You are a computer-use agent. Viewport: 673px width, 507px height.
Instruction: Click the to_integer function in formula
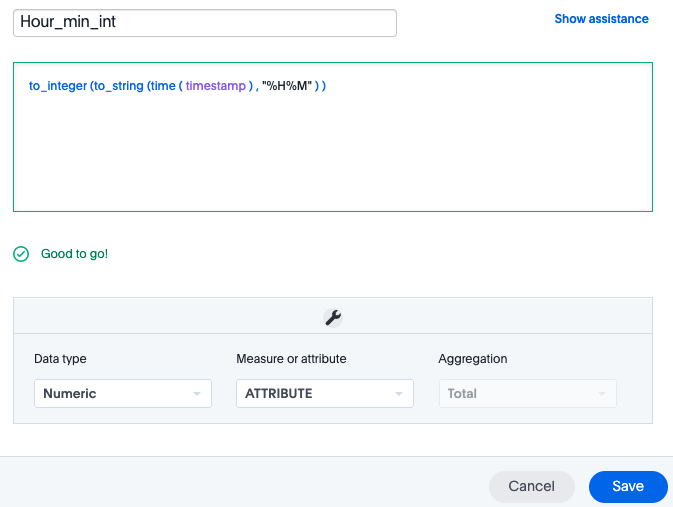[x=57, y=86]
